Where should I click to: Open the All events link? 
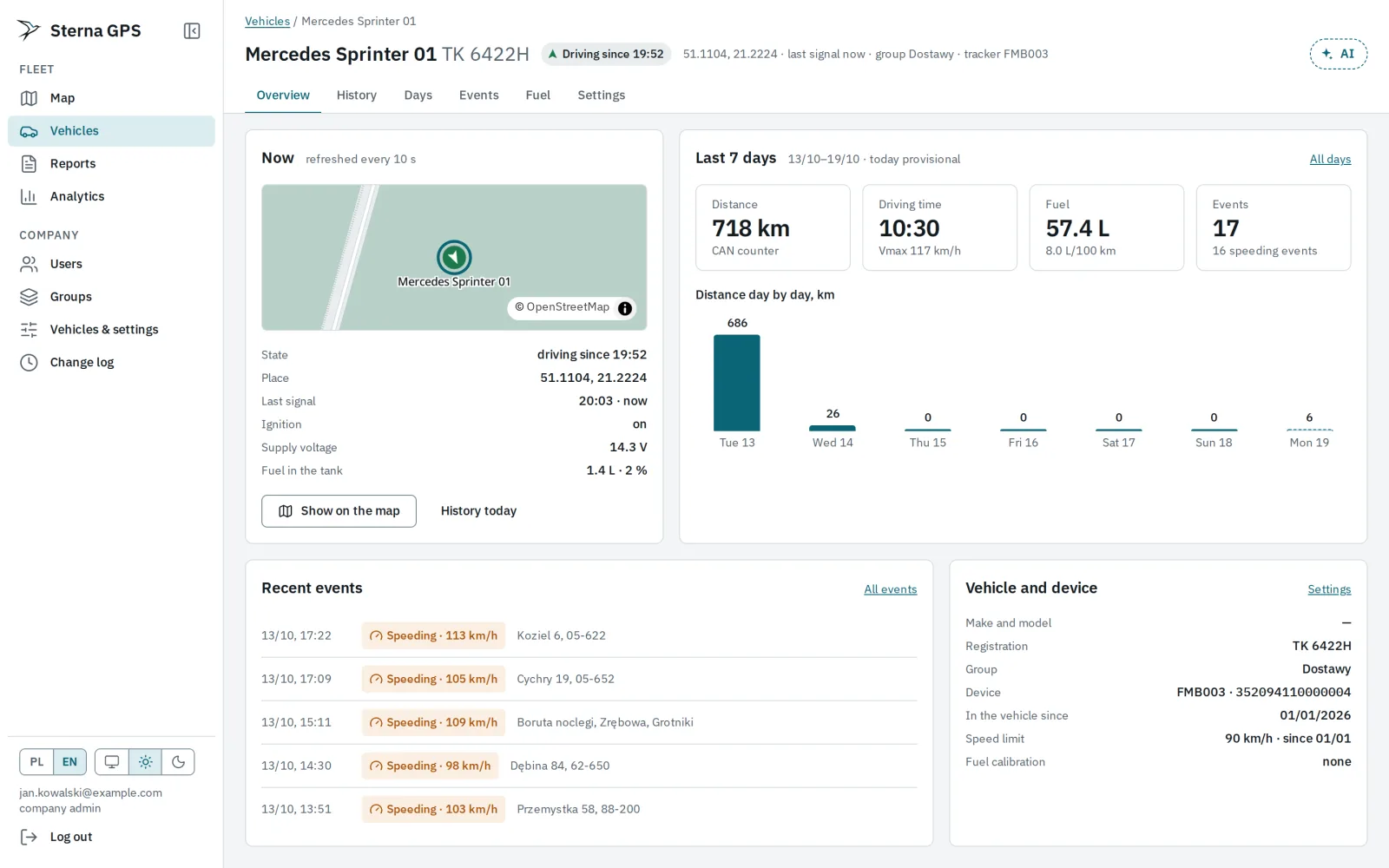click(x=891, y=589)
